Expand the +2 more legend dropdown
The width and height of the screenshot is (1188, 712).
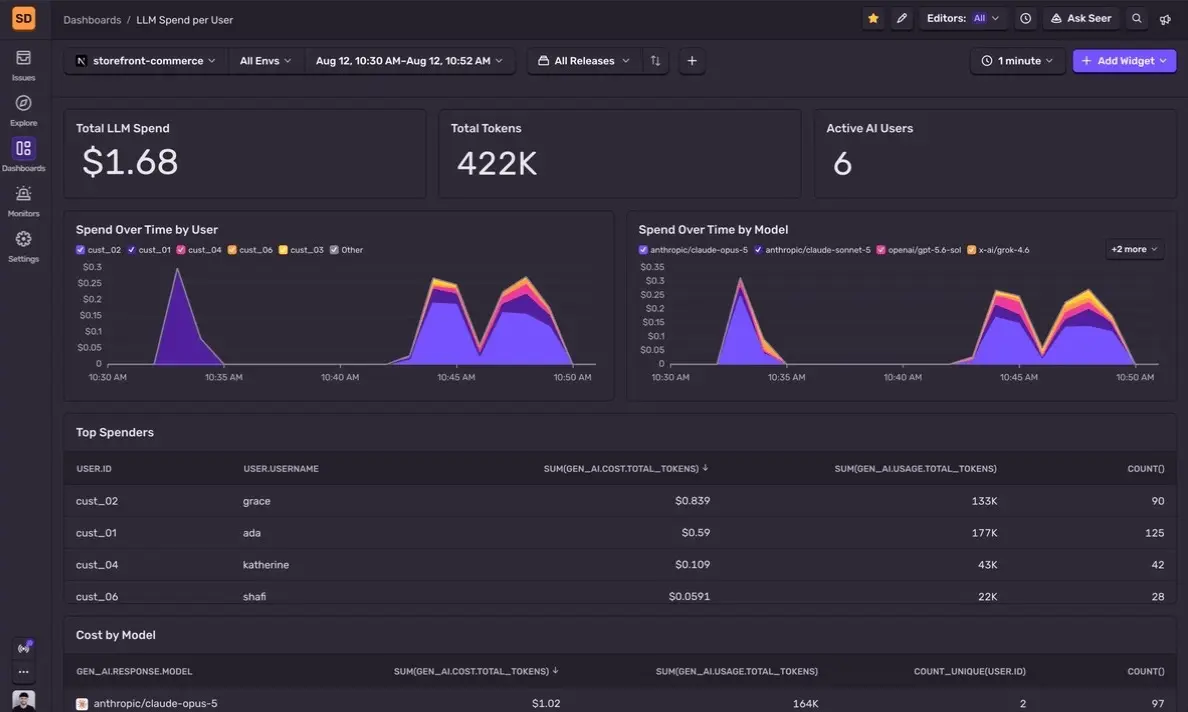[x=1133, y=249]
